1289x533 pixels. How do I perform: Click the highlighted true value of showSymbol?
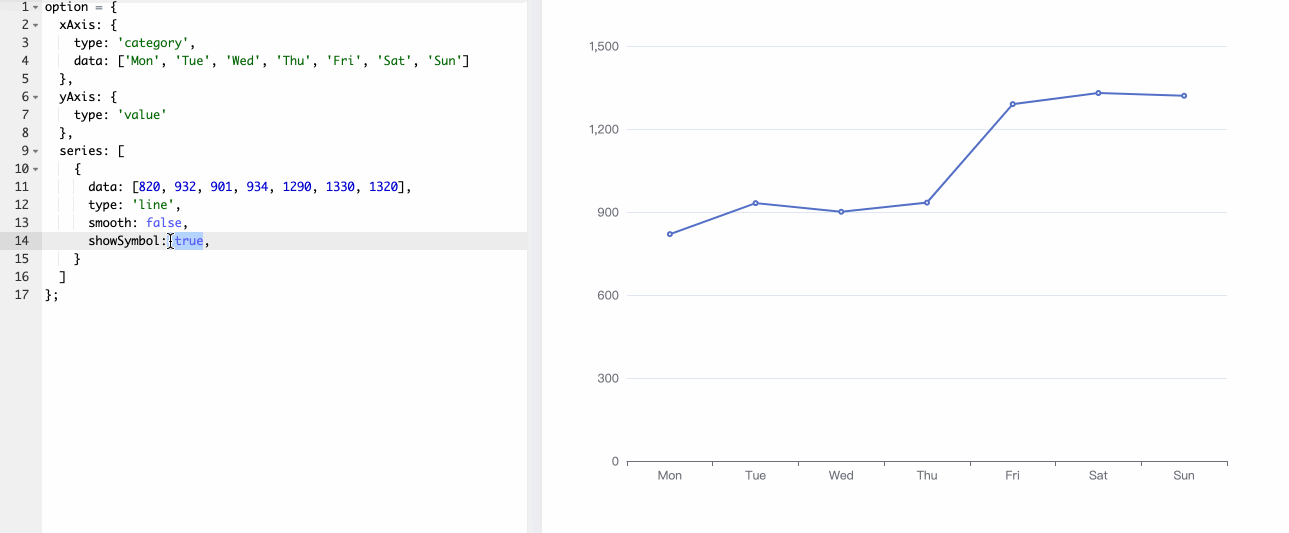189,241
